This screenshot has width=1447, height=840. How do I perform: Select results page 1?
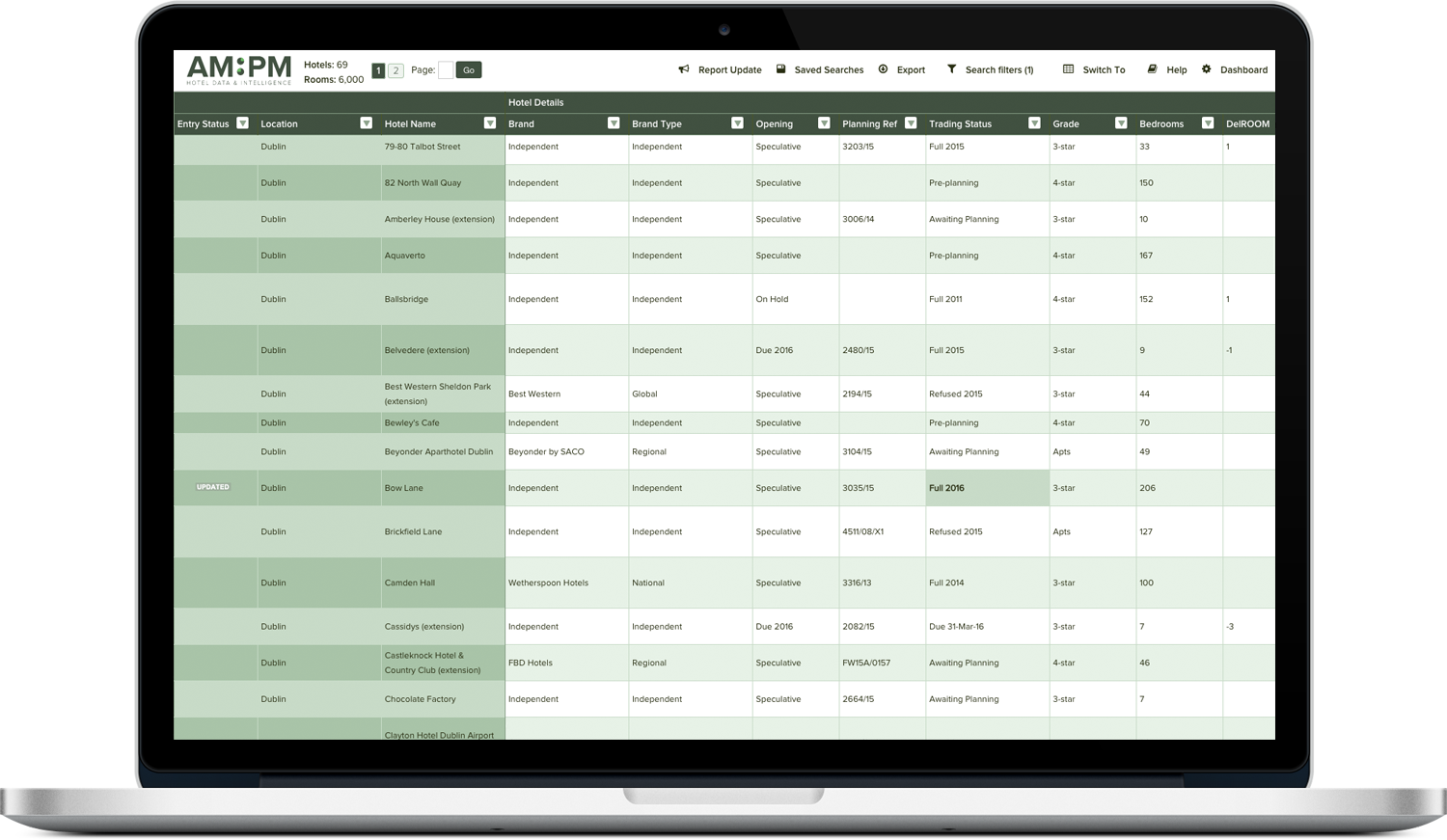pos(379,70)
